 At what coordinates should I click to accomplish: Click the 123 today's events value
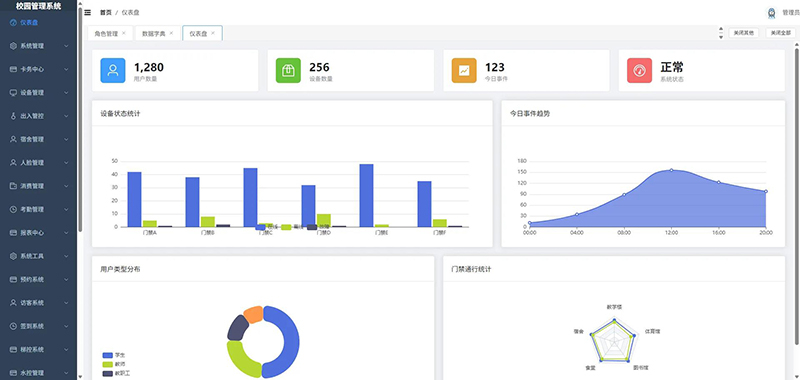[x=495, y=67]
